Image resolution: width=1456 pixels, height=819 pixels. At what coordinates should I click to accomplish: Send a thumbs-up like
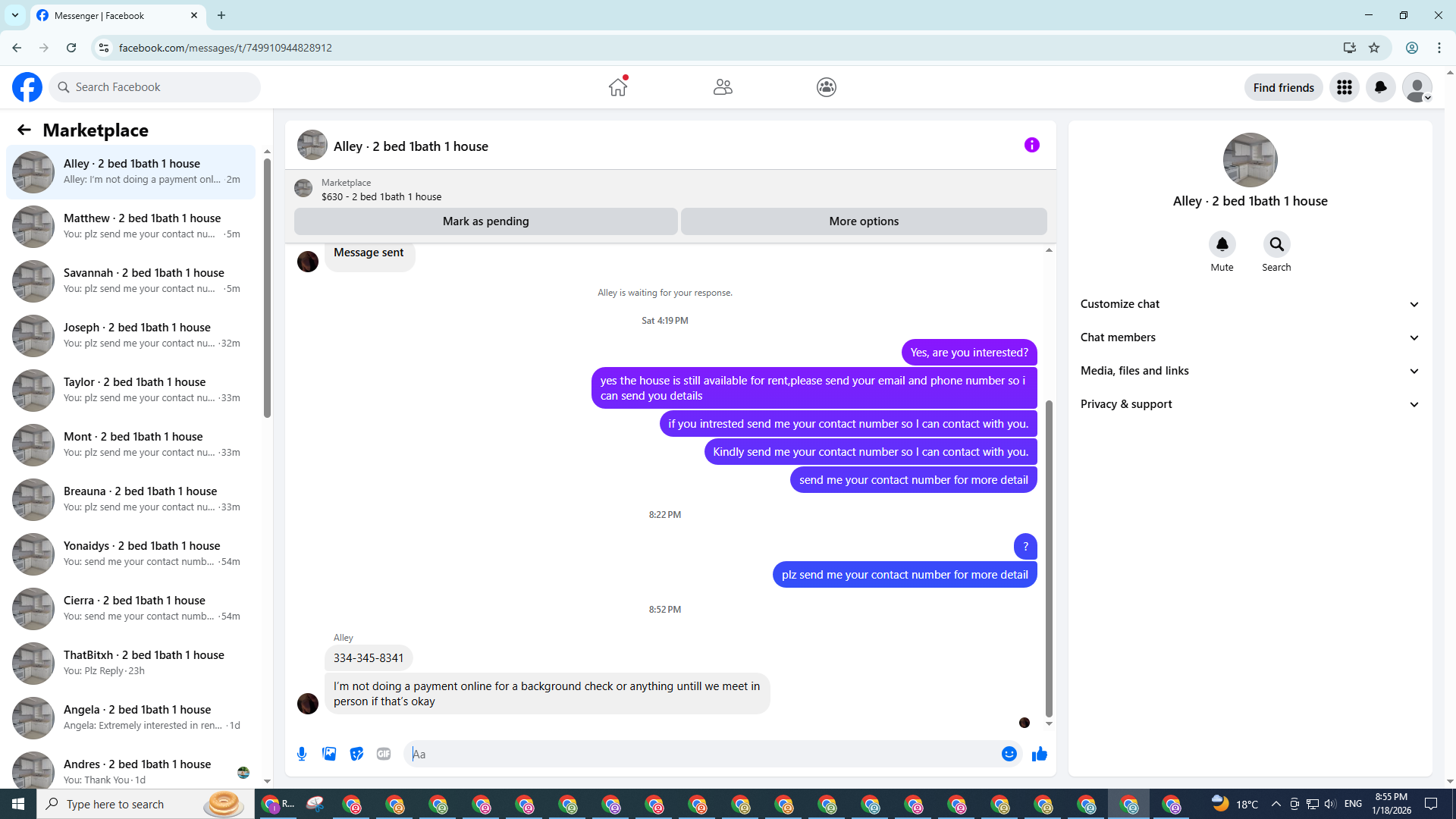1040,754
